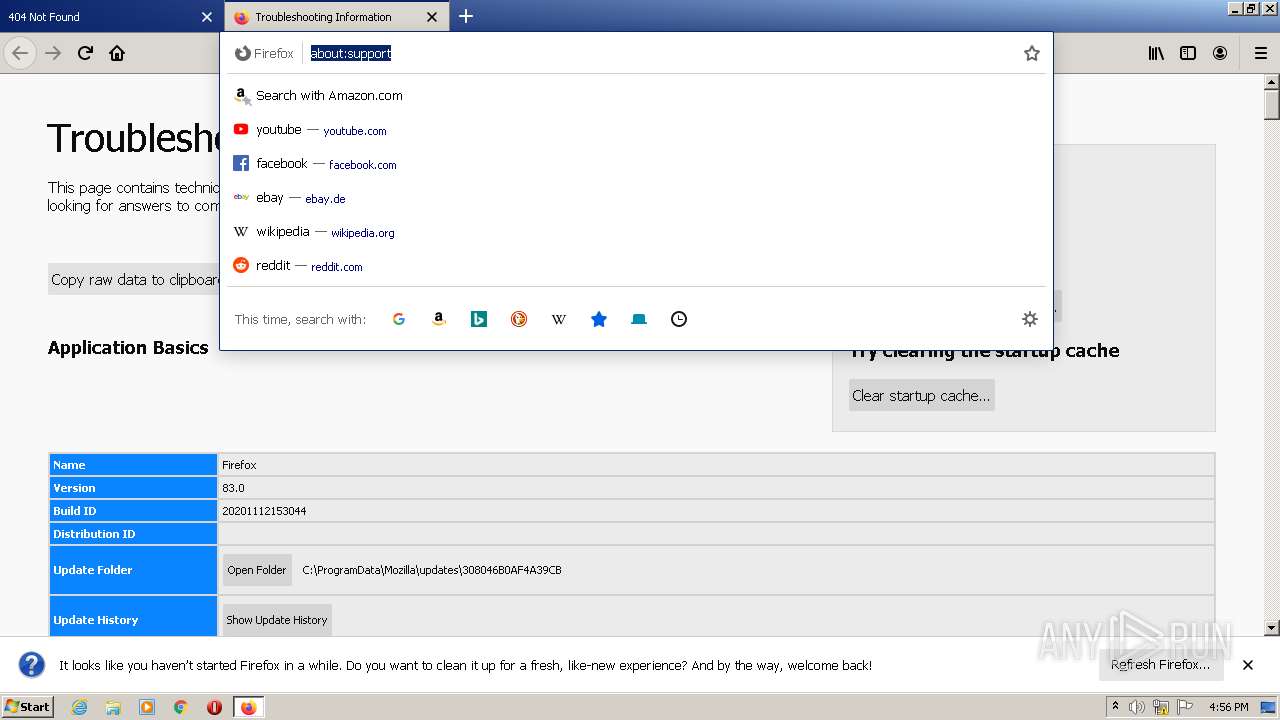Click scrollbar down arrow
The width and height of the screenshot is (1280, 720).
[x=1272, y=628]
